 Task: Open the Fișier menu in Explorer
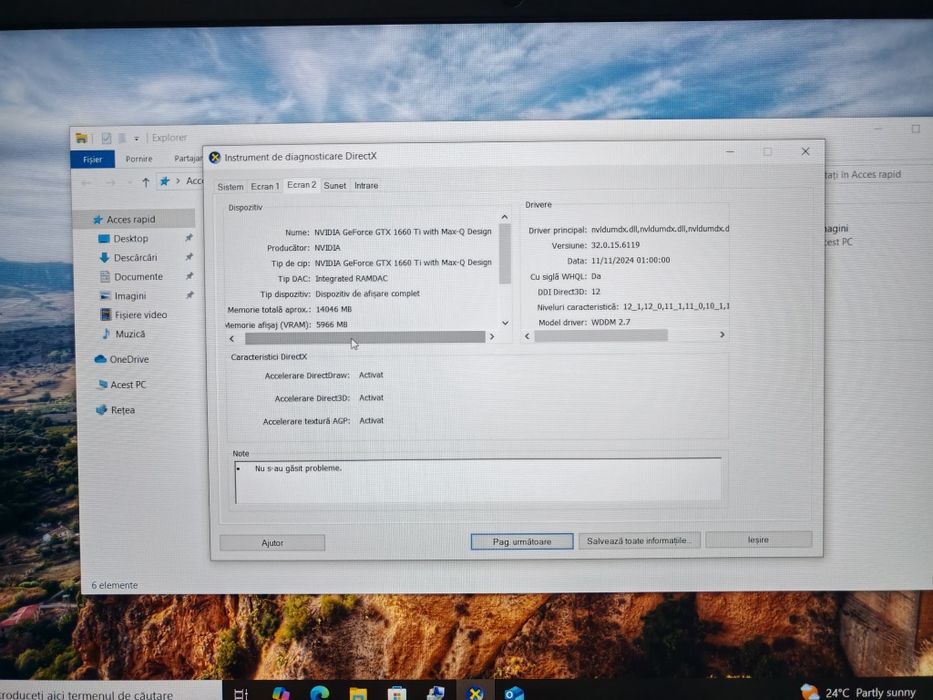[x=92, y=160]
